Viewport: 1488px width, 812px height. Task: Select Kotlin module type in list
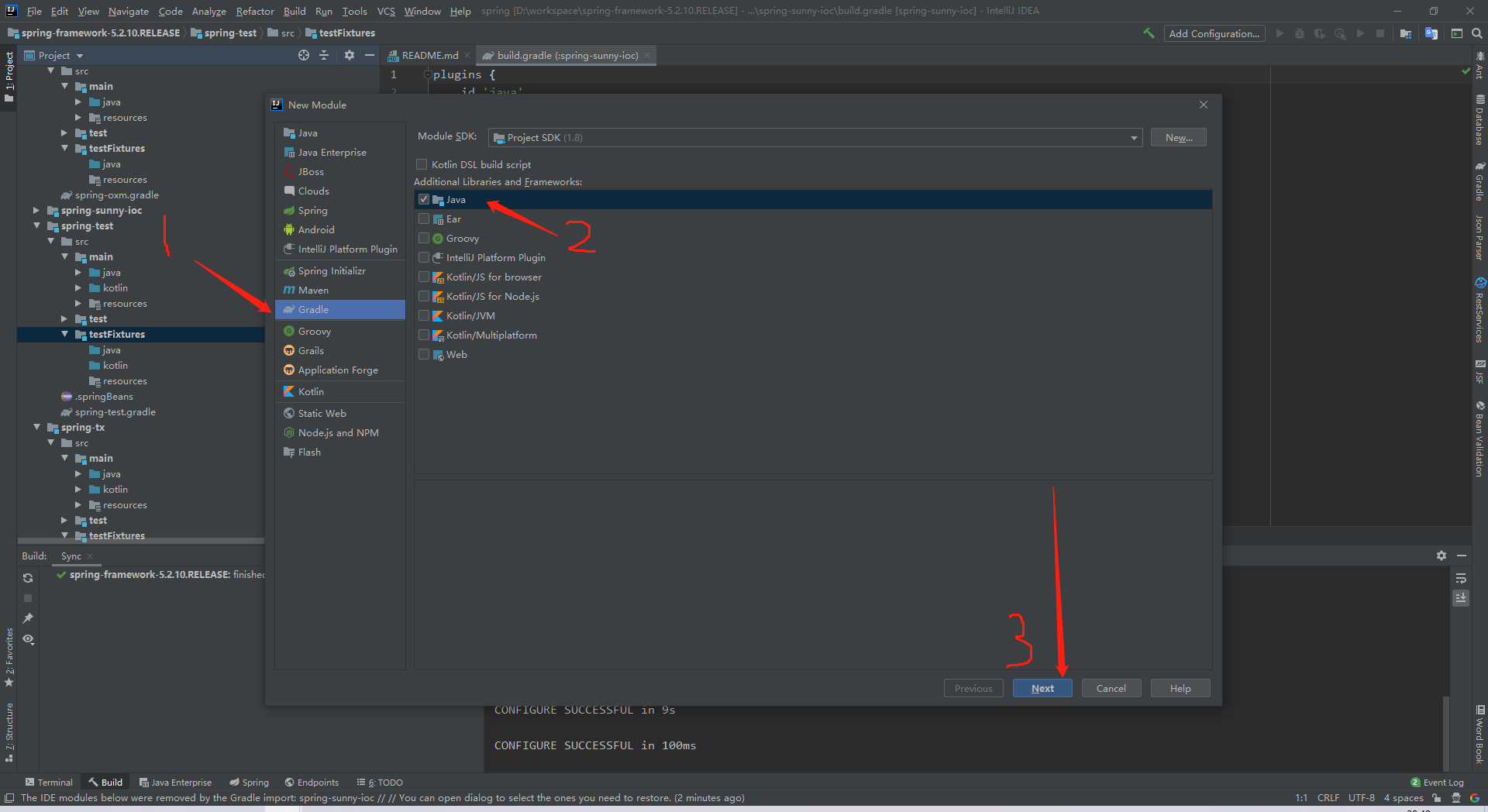click(x=339, y=391)
